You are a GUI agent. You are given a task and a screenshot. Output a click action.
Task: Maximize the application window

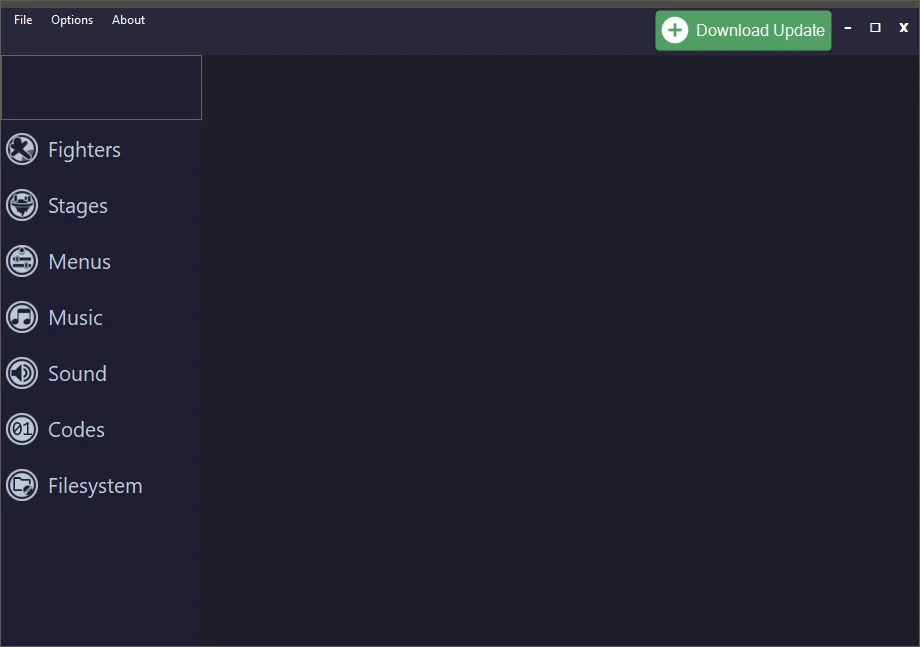875,28
